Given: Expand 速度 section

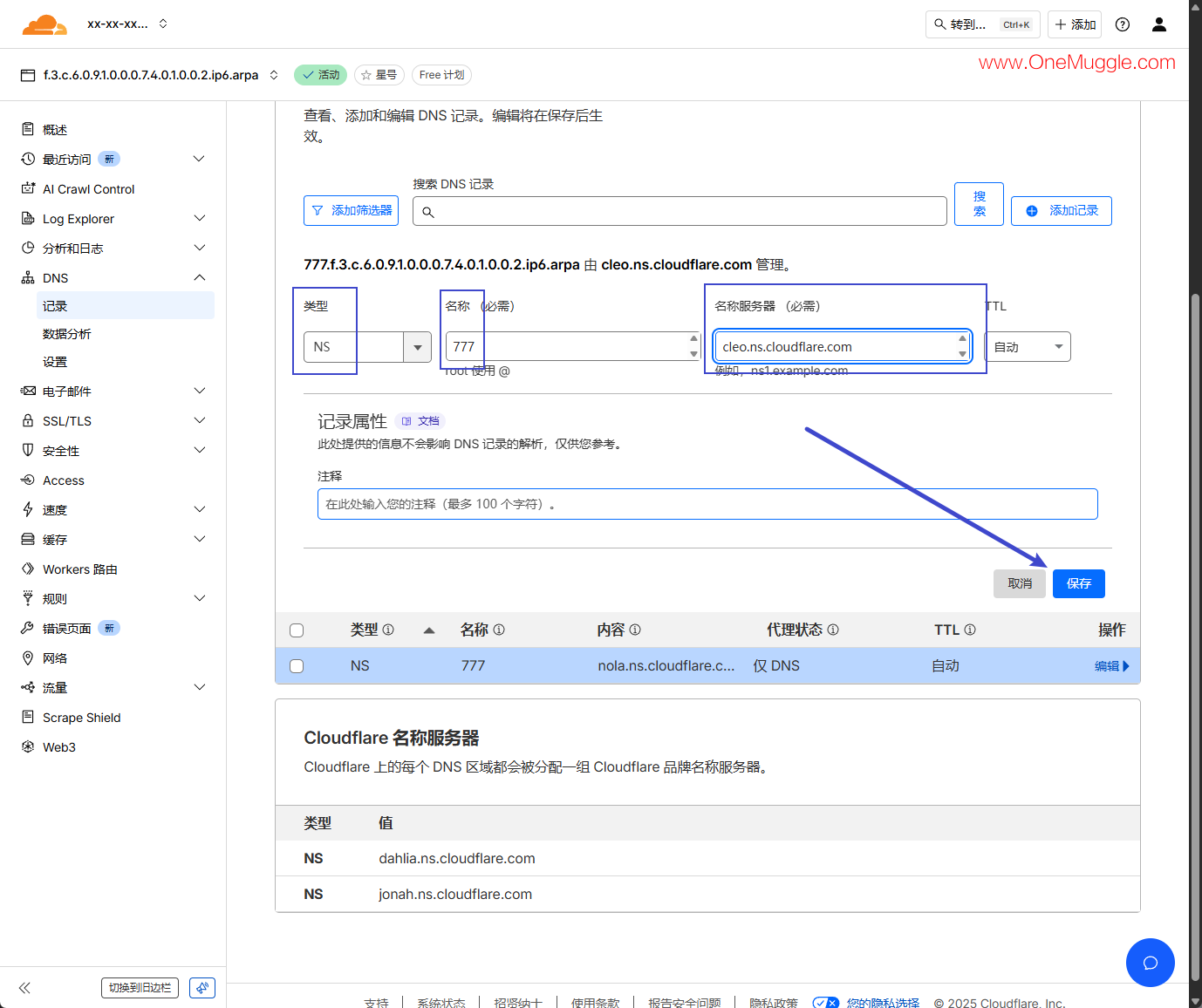Looking at the screenshot, I should [199, 509].
